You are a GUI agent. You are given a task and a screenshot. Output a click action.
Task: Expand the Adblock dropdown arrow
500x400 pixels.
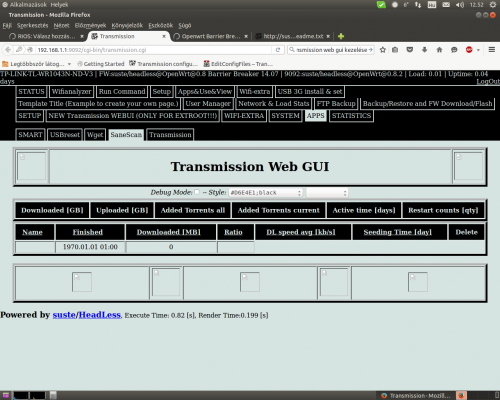[x=478, y=50]
